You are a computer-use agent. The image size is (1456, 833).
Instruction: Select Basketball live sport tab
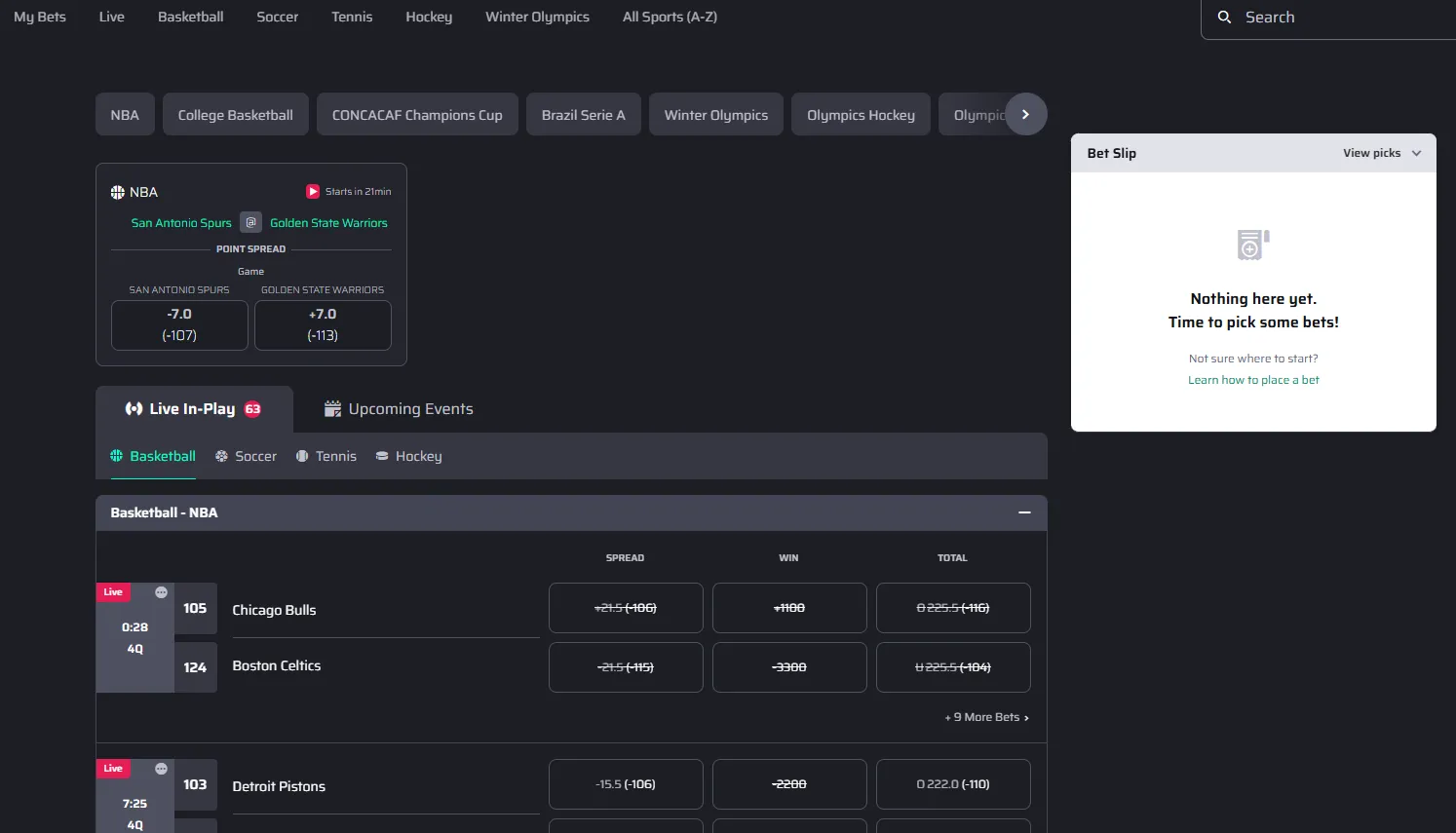(x=153, y=456)
